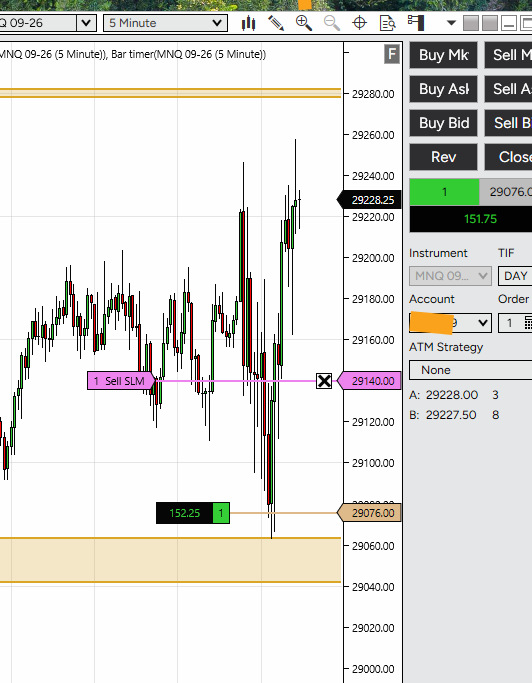The width and height of the screenshot is (532, 683).
Task: Toggle the chart trader panel icon
Action: (x=416, y=23)
